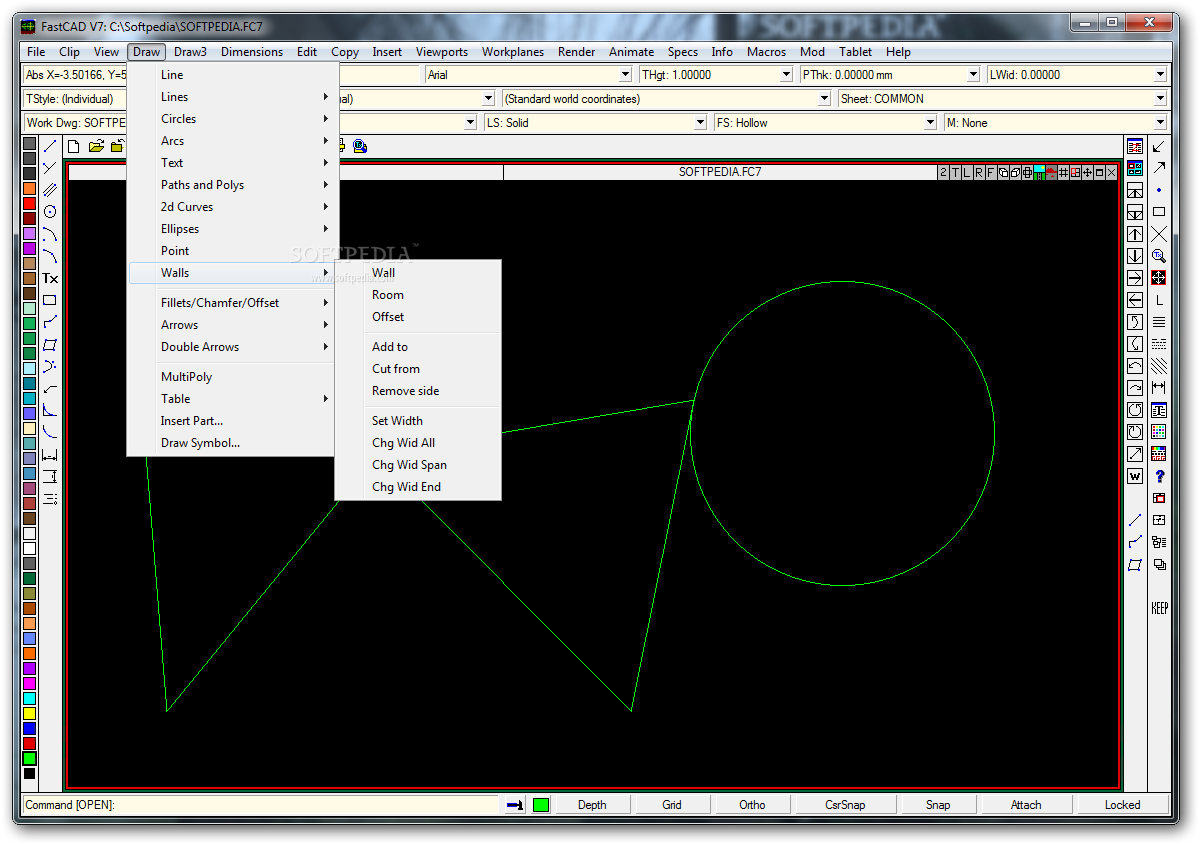Click the MultiPoly menu entry
1200x845 pixels.
[x=232, y=377]
